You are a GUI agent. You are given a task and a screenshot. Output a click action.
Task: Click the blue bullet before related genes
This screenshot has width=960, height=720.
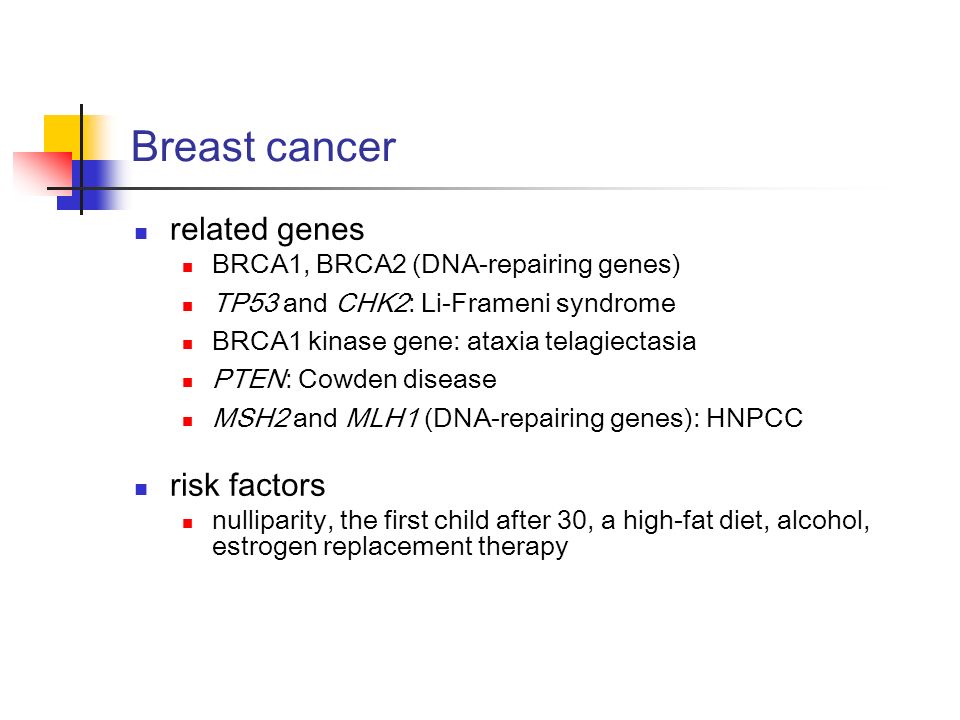pyautogui.click(x=141, y=233)
